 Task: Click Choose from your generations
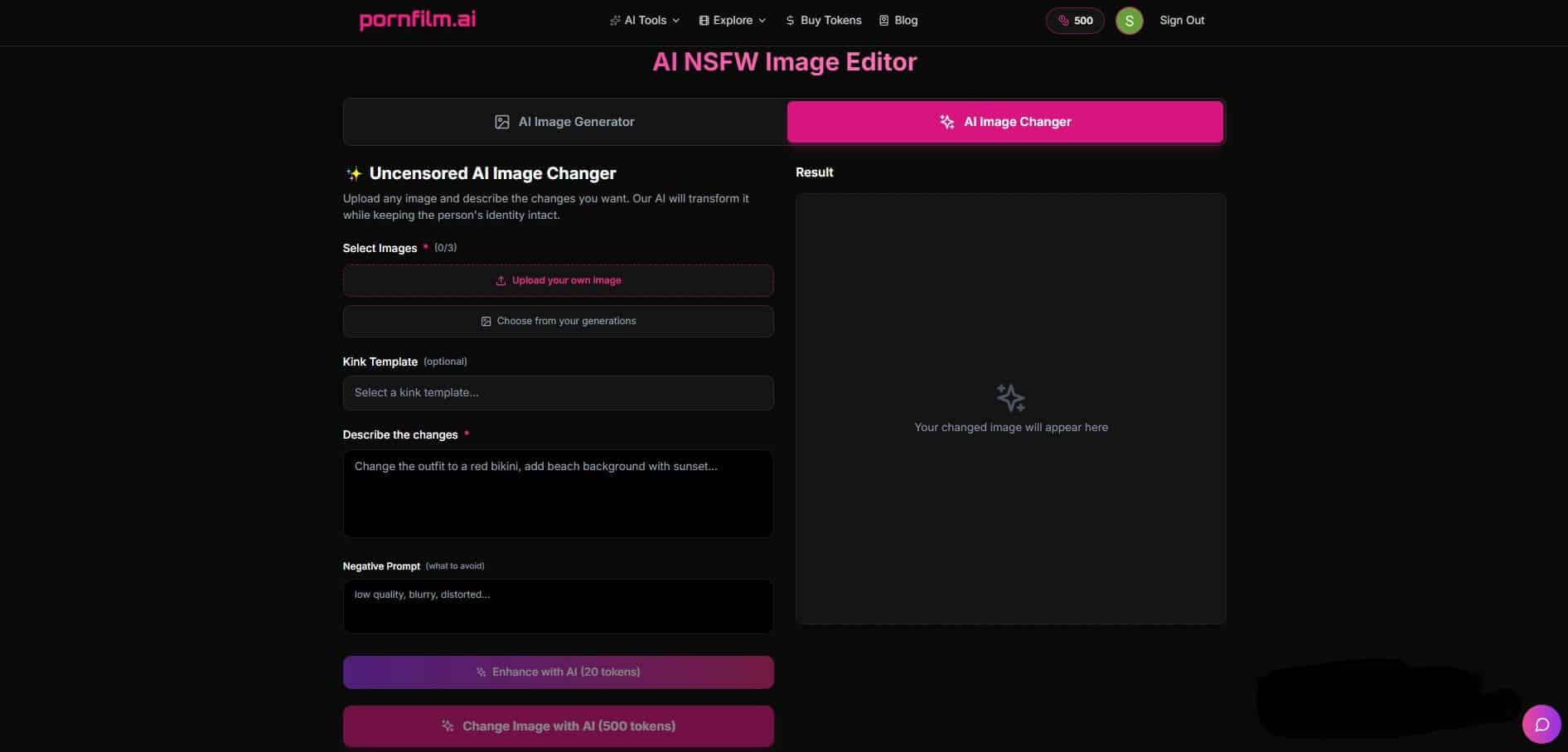[559, 321]
